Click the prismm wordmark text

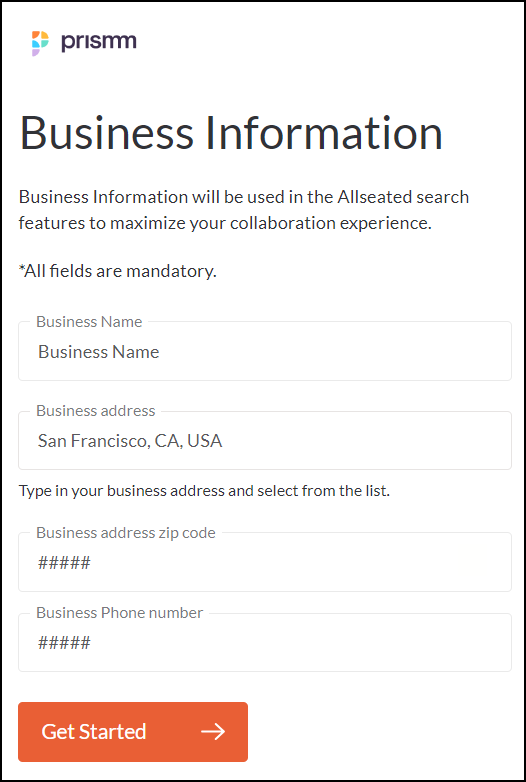click(99, 42)
